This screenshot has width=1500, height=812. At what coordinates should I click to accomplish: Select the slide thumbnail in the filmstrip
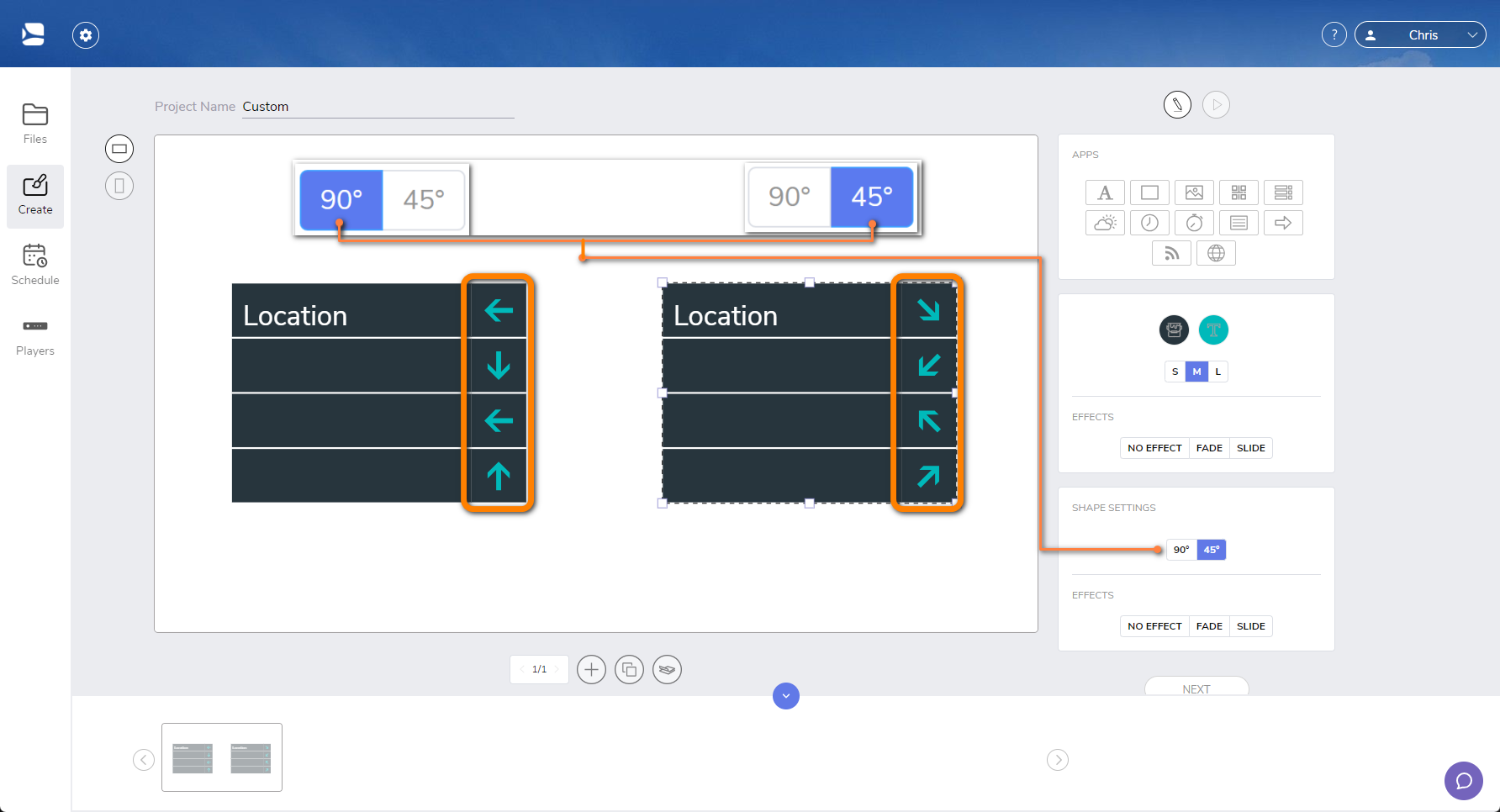(221, 757)
